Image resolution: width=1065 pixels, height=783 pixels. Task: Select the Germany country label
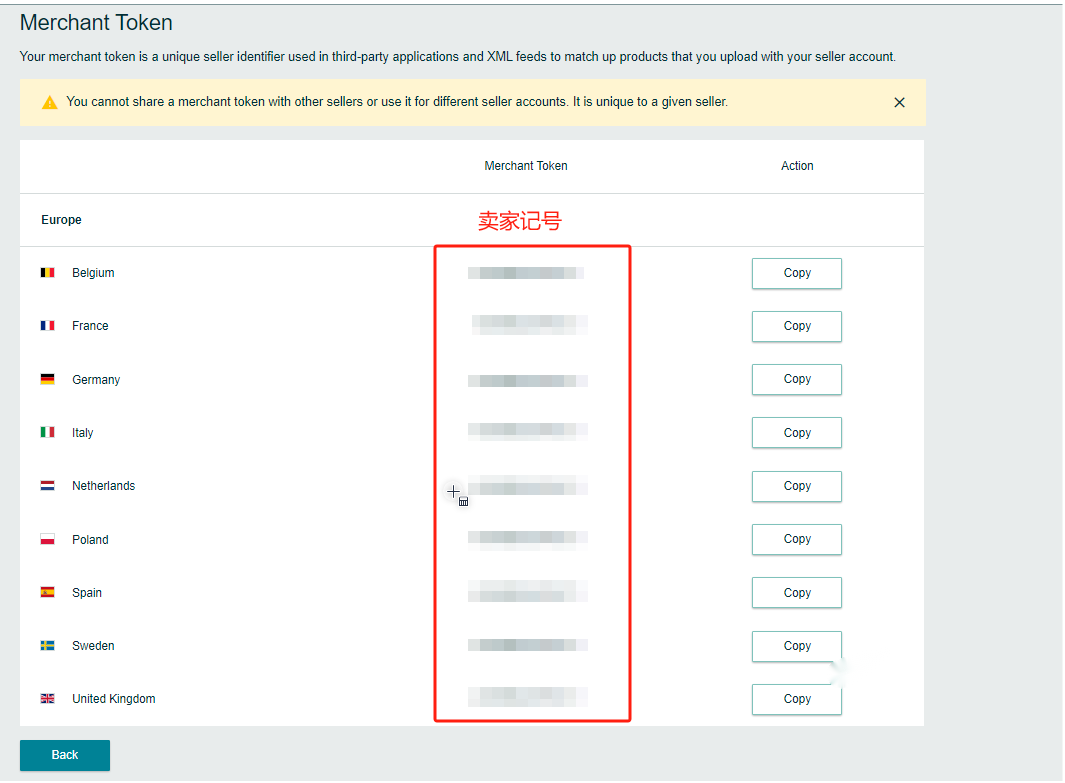96,380
